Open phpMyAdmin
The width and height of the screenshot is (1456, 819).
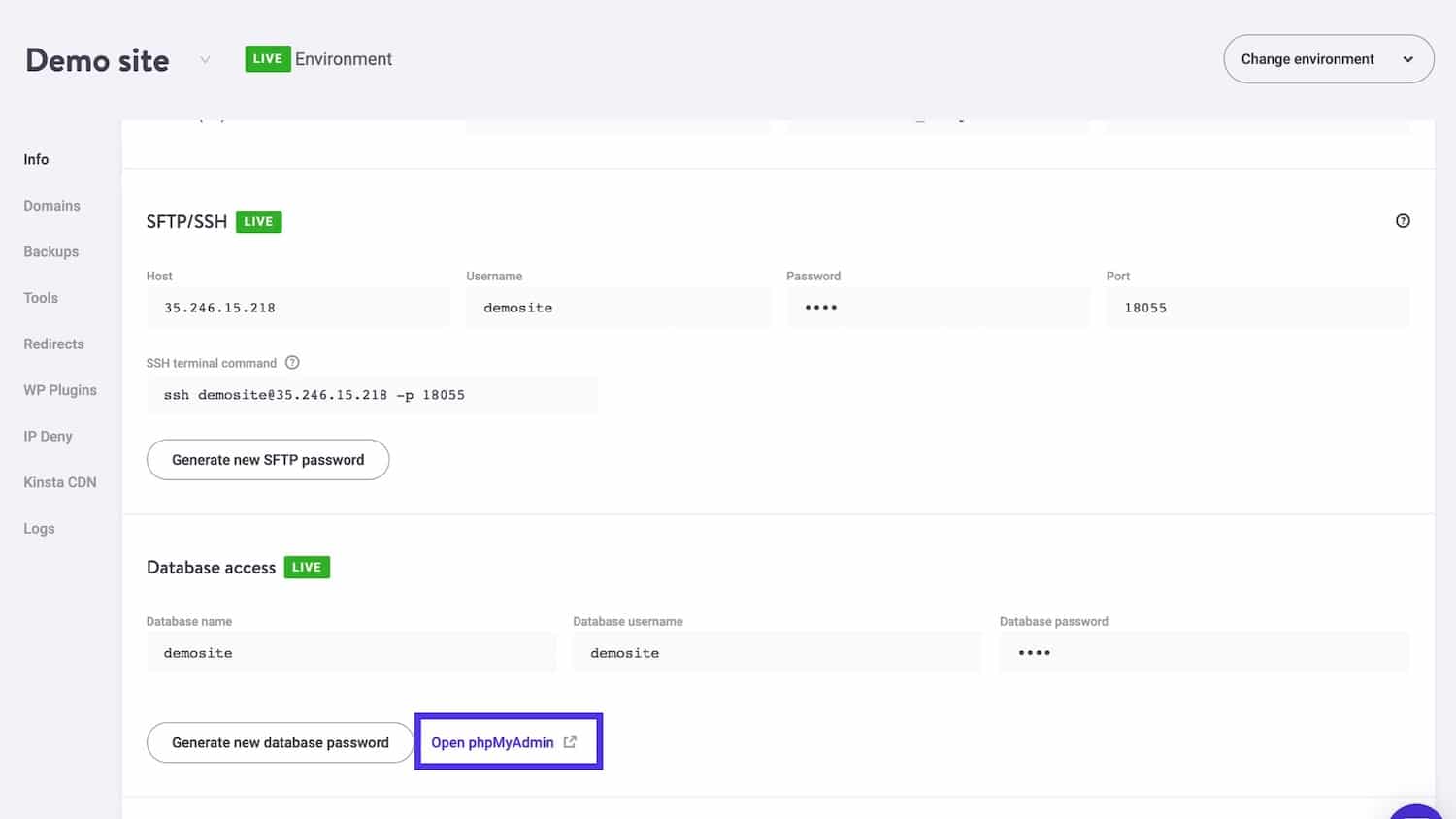[493, 741]
